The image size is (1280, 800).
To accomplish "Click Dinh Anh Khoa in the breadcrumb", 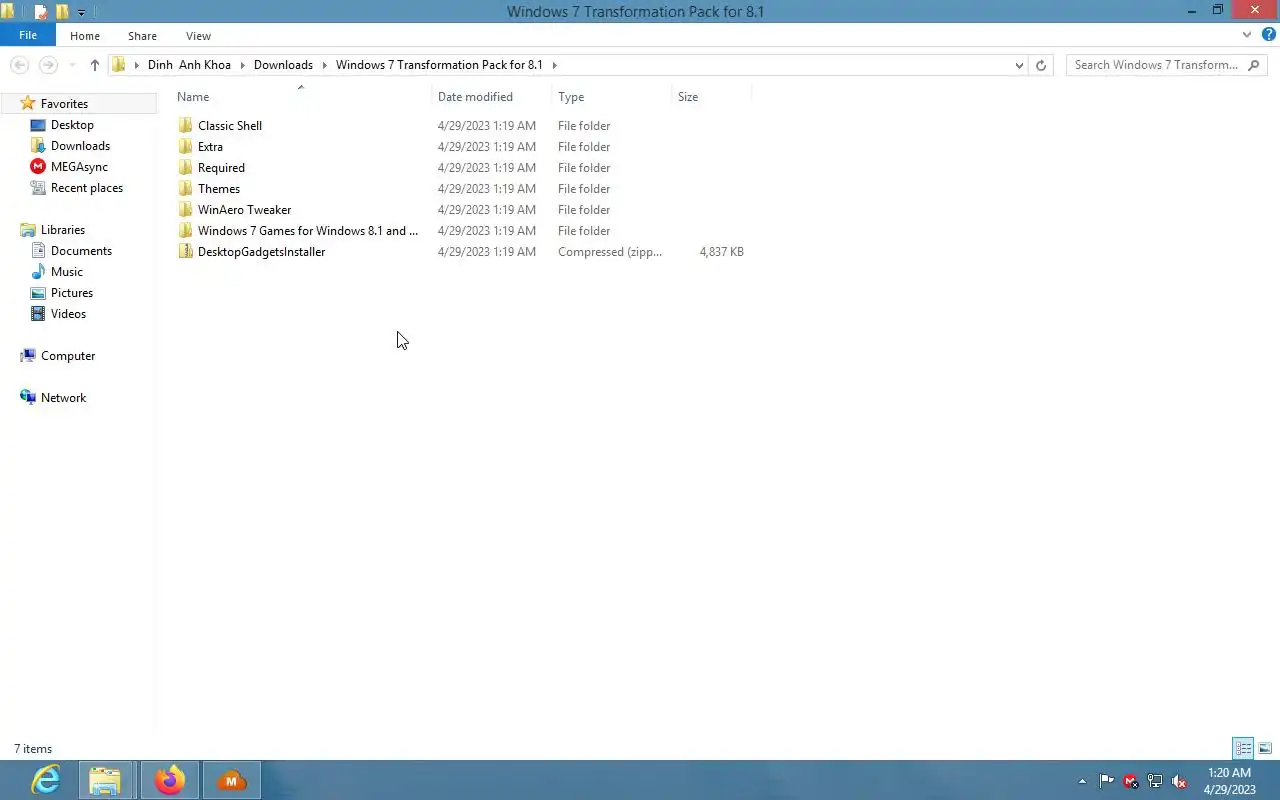I will [189, 65].
